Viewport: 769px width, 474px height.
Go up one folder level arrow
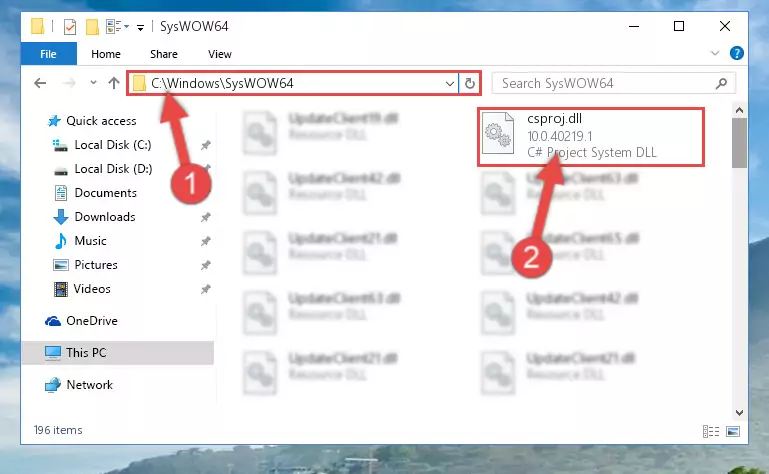(x=114, y=83)
